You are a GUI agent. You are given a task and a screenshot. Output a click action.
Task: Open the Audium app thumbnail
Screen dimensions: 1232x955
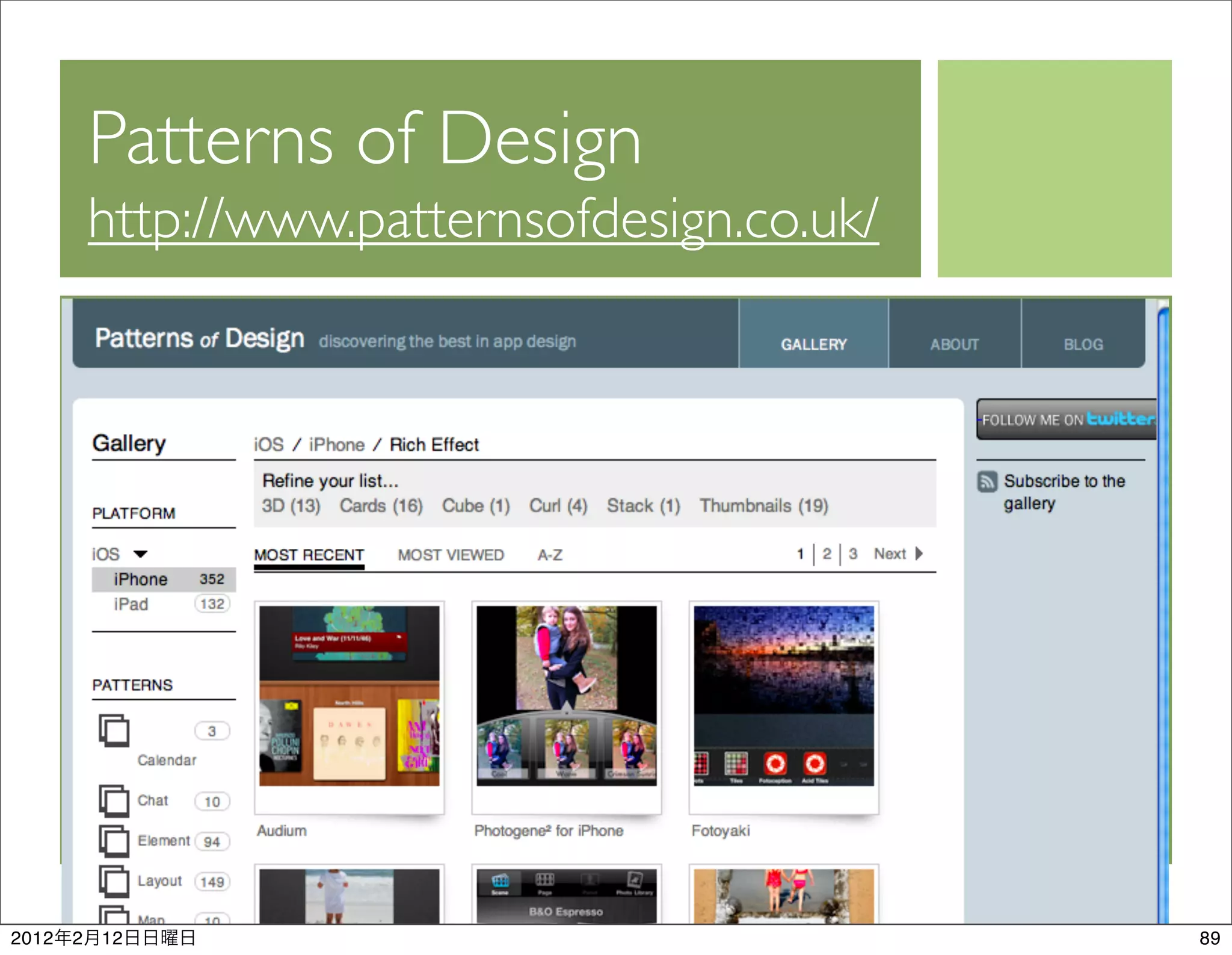(350, 696)
